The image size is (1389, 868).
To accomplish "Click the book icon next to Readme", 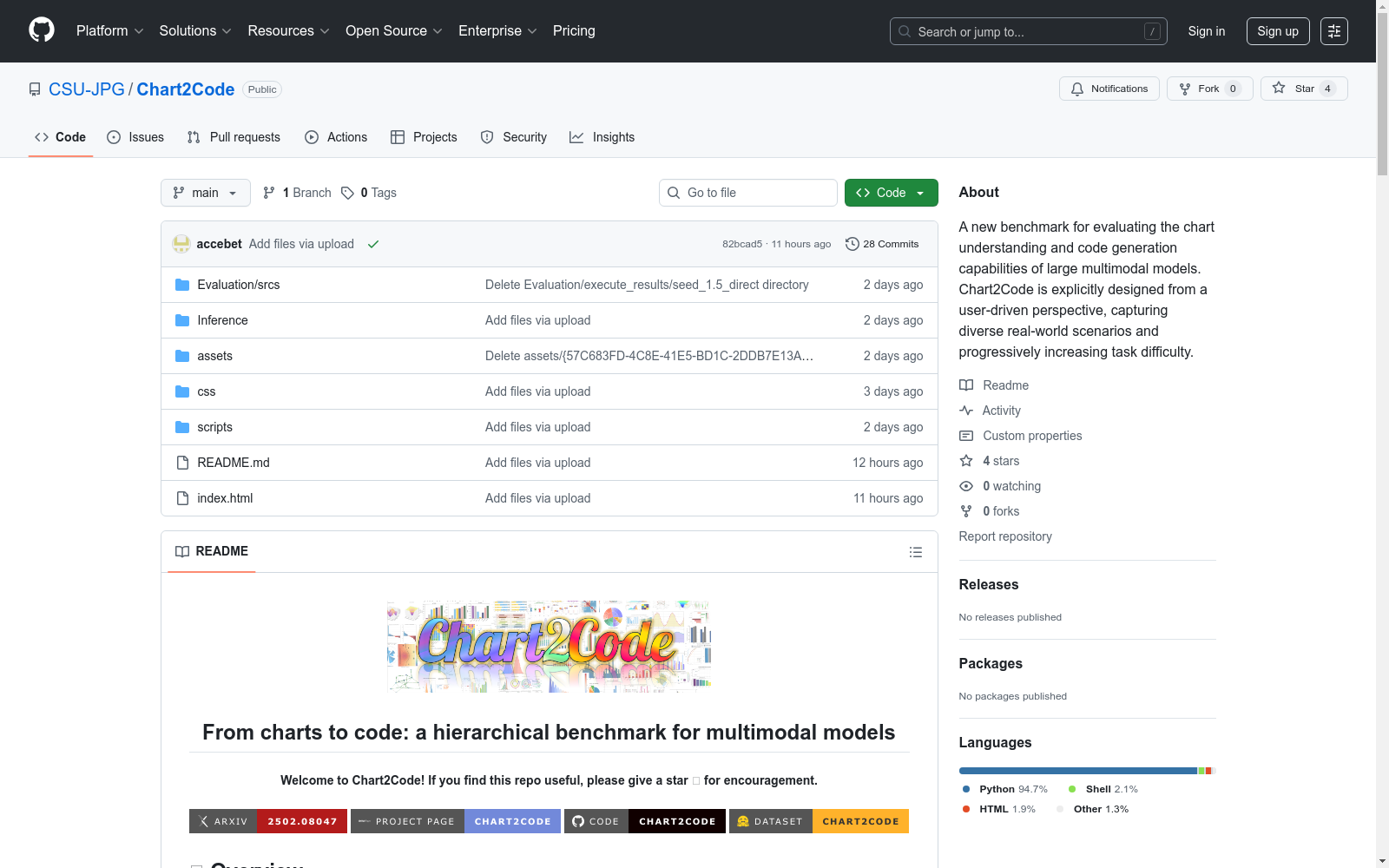I will [x=966, y=385].
